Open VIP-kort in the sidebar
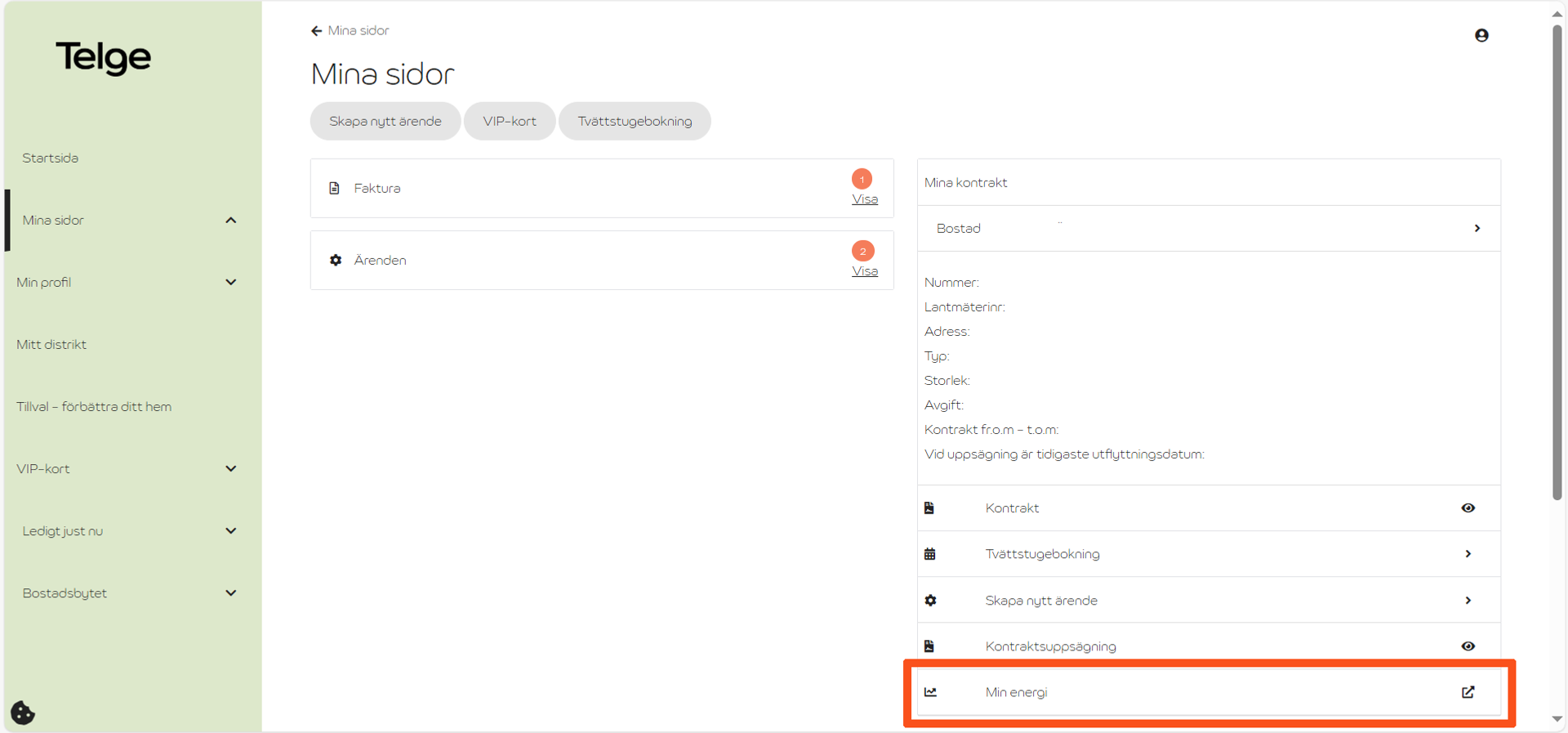This screenshot has width=1568, height=733. pos(43,468)
